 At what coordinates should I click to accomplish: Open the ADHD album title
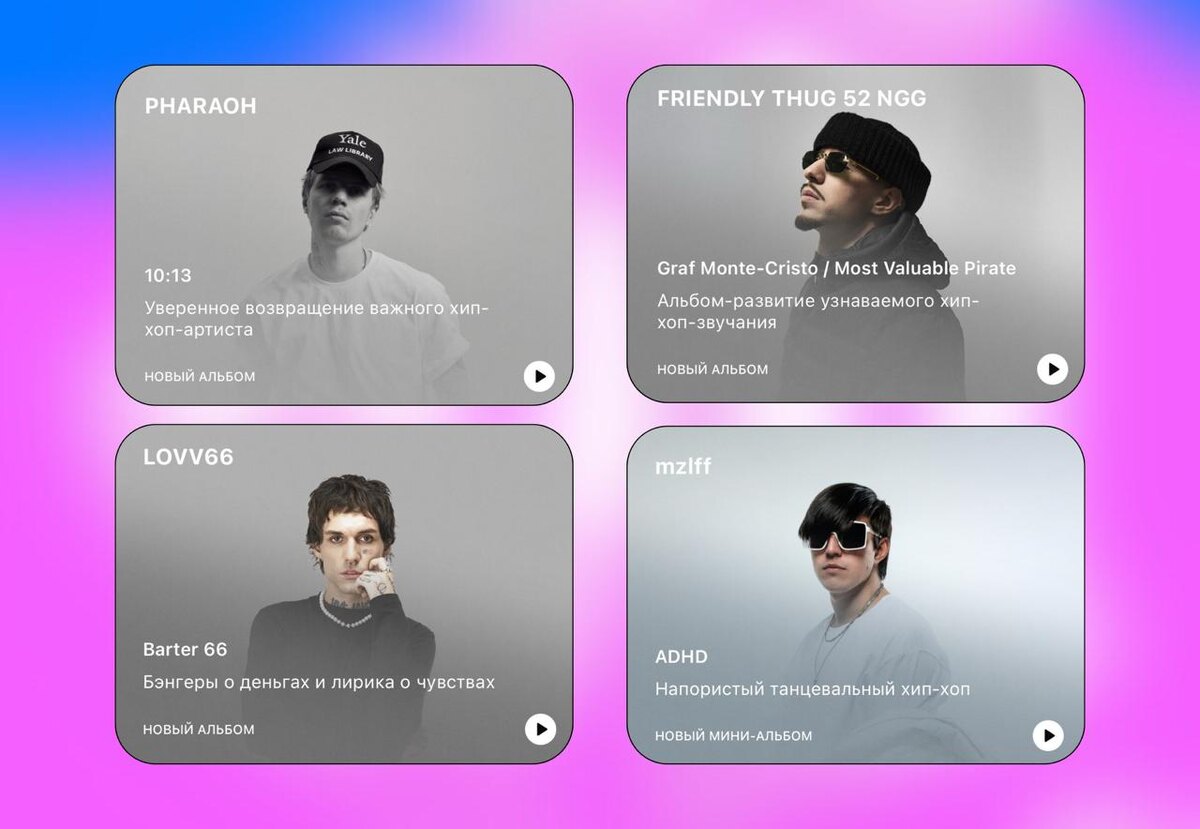[x=681, y=657]
